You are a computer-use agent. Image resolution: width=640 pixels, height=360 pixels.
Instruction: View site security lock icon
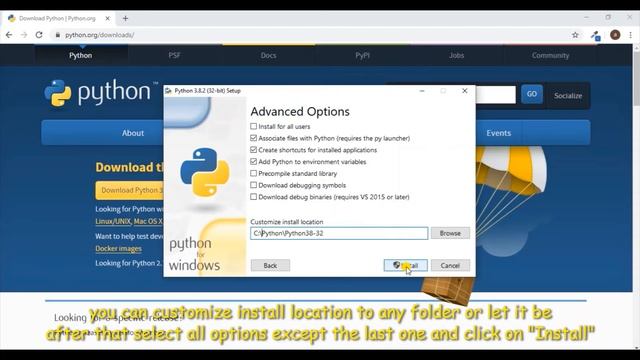[x=58, y=35]
